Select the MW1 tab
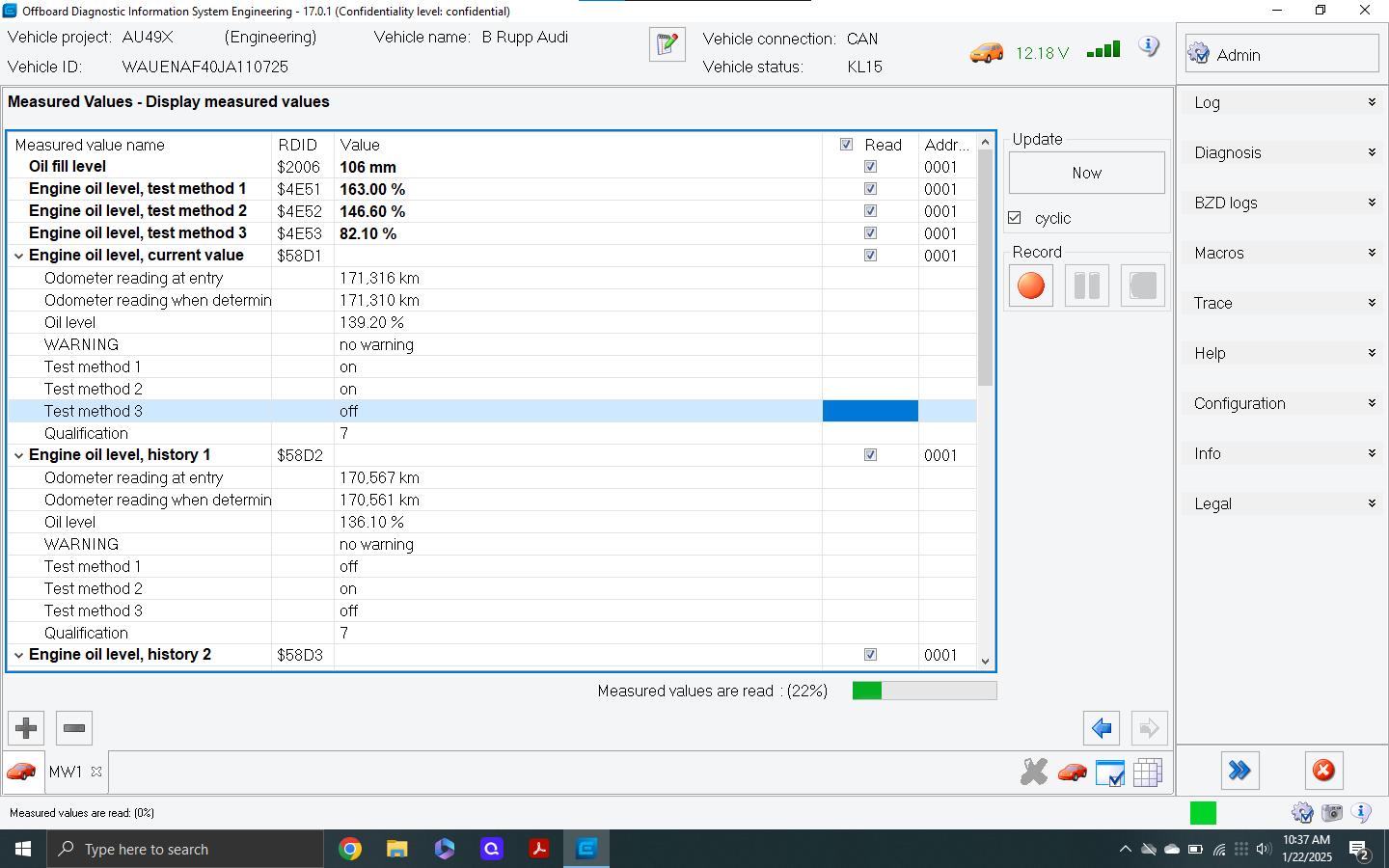This screenshot has height=868, width=1389. [x=66, y=772]
